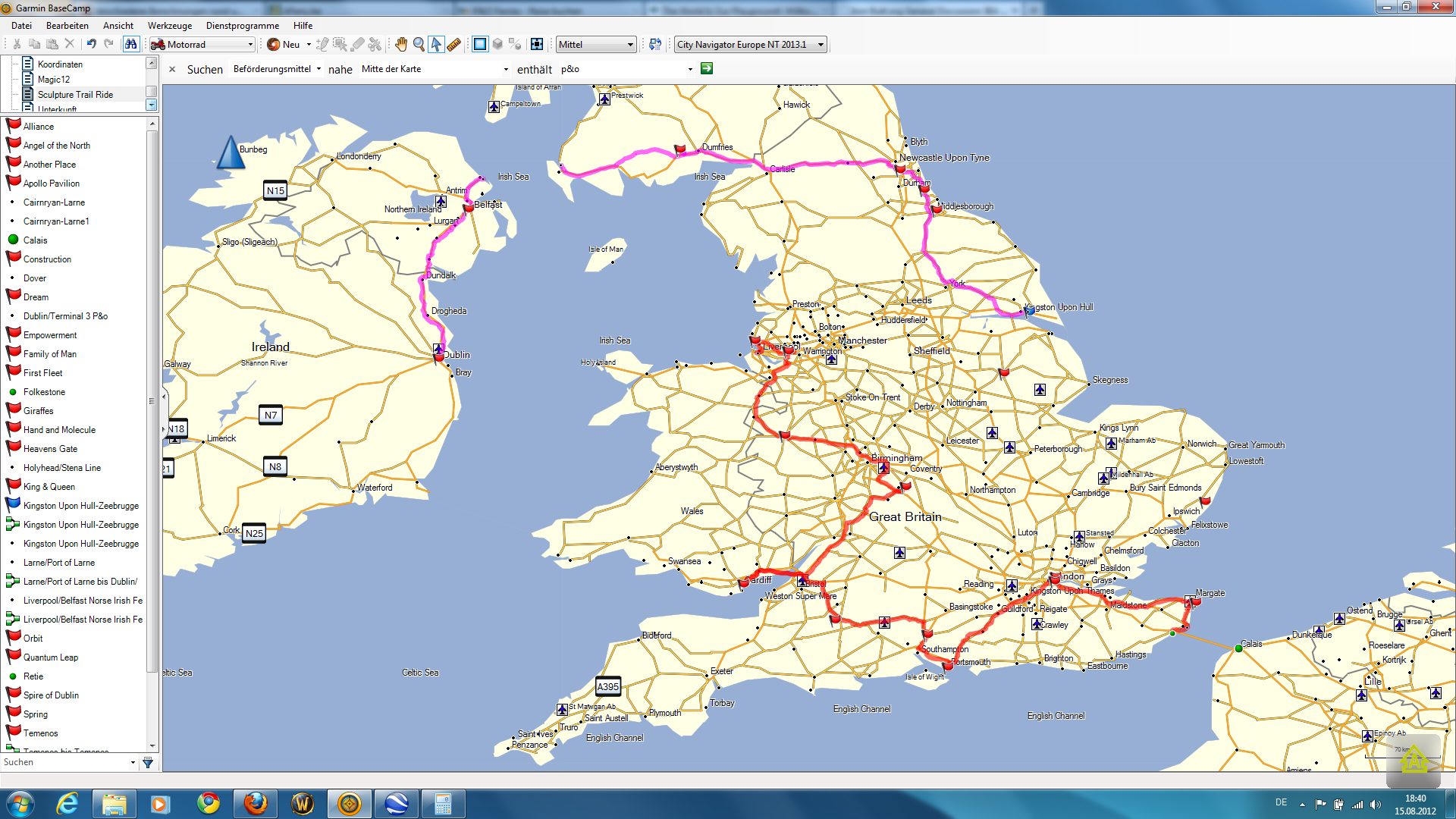
Task: Open the Motorrad activity profile dropdown
Action: pyautogui.click(x=202, y=45)
